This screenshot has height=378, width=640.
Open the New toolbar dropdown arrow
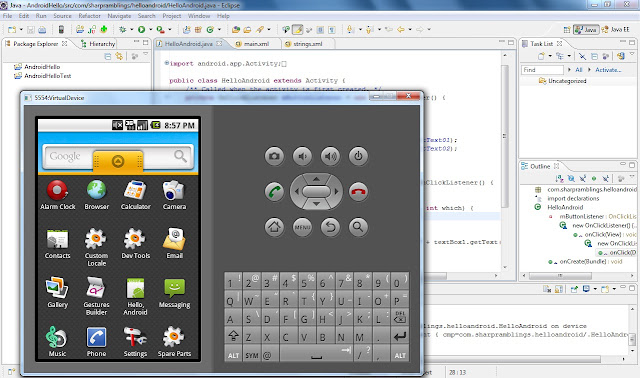tap(21, 29)
